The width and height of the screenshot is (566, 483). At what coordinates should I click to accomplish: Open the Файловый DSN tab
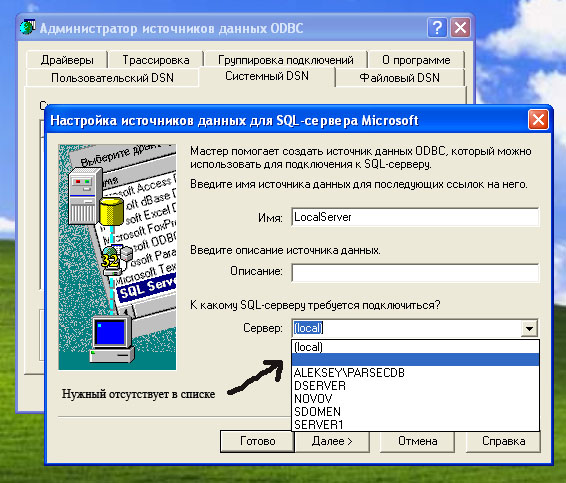[400, 78]
